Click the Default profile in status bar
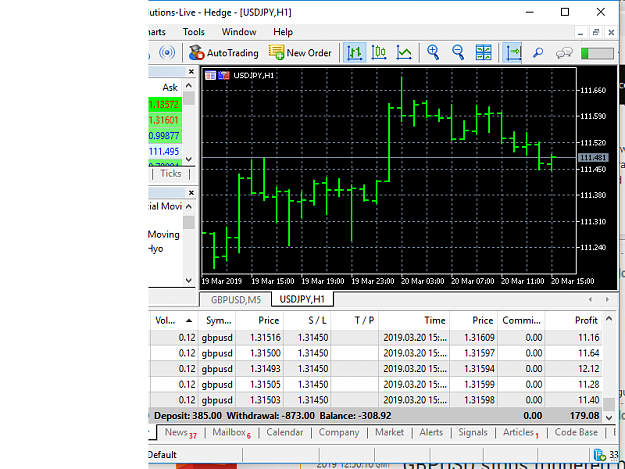Image resolution: width=625 pixels, height=469 pixels. click(162, 455)
